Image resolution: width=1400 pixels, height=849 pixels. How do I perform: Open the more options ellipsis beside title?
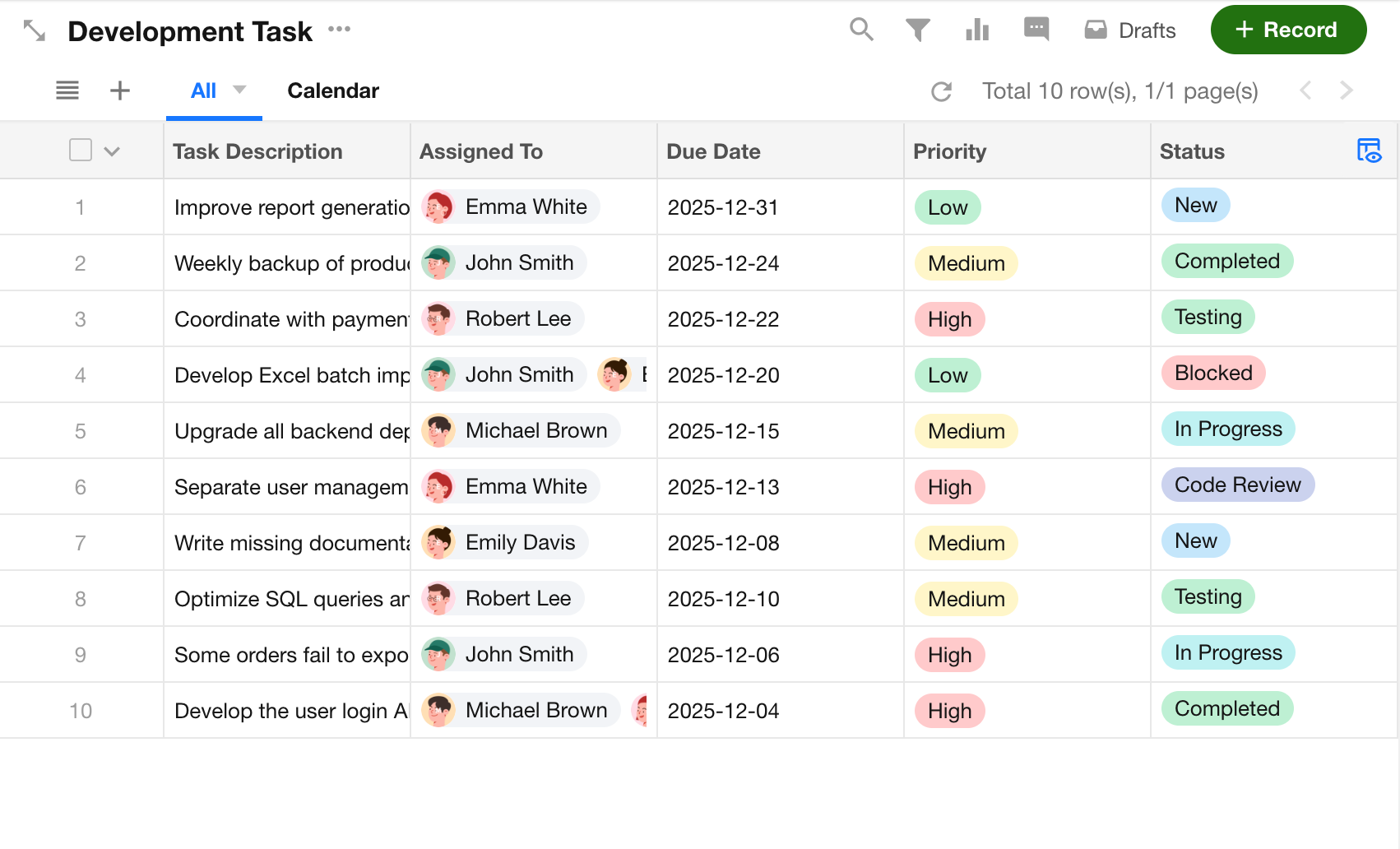(339, 30)
